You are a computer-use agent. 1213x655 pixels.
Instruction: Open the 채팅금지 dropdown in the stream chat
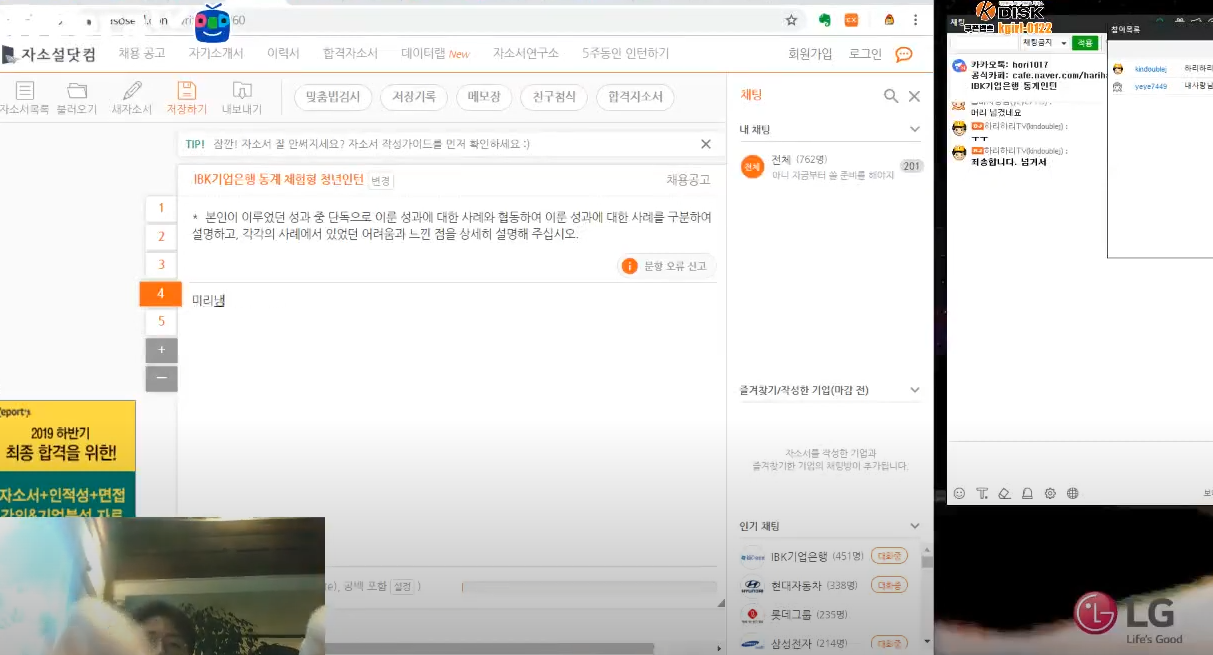(x=1043, y=43)
